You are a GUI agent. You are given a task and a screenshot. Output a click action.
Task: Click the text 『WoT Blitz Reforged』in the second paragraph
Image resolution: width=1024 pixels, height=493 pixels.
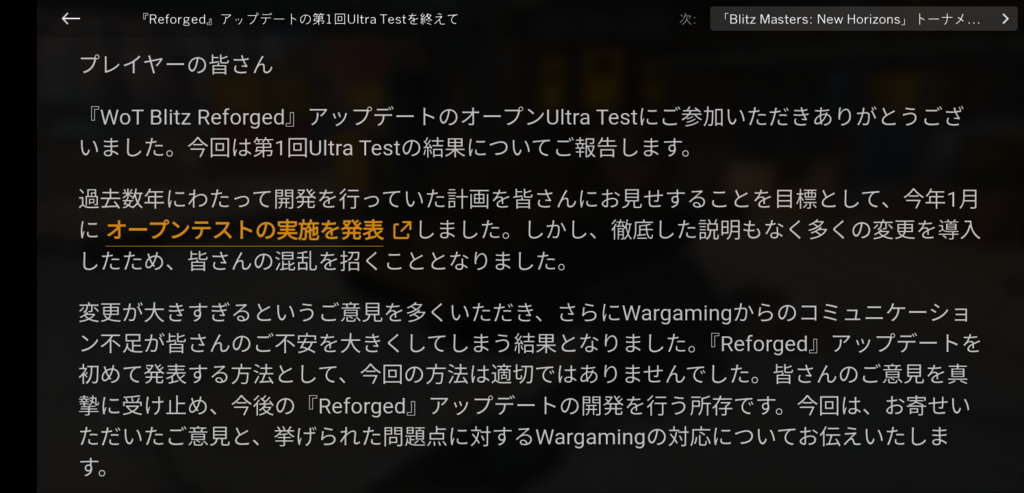193,118
